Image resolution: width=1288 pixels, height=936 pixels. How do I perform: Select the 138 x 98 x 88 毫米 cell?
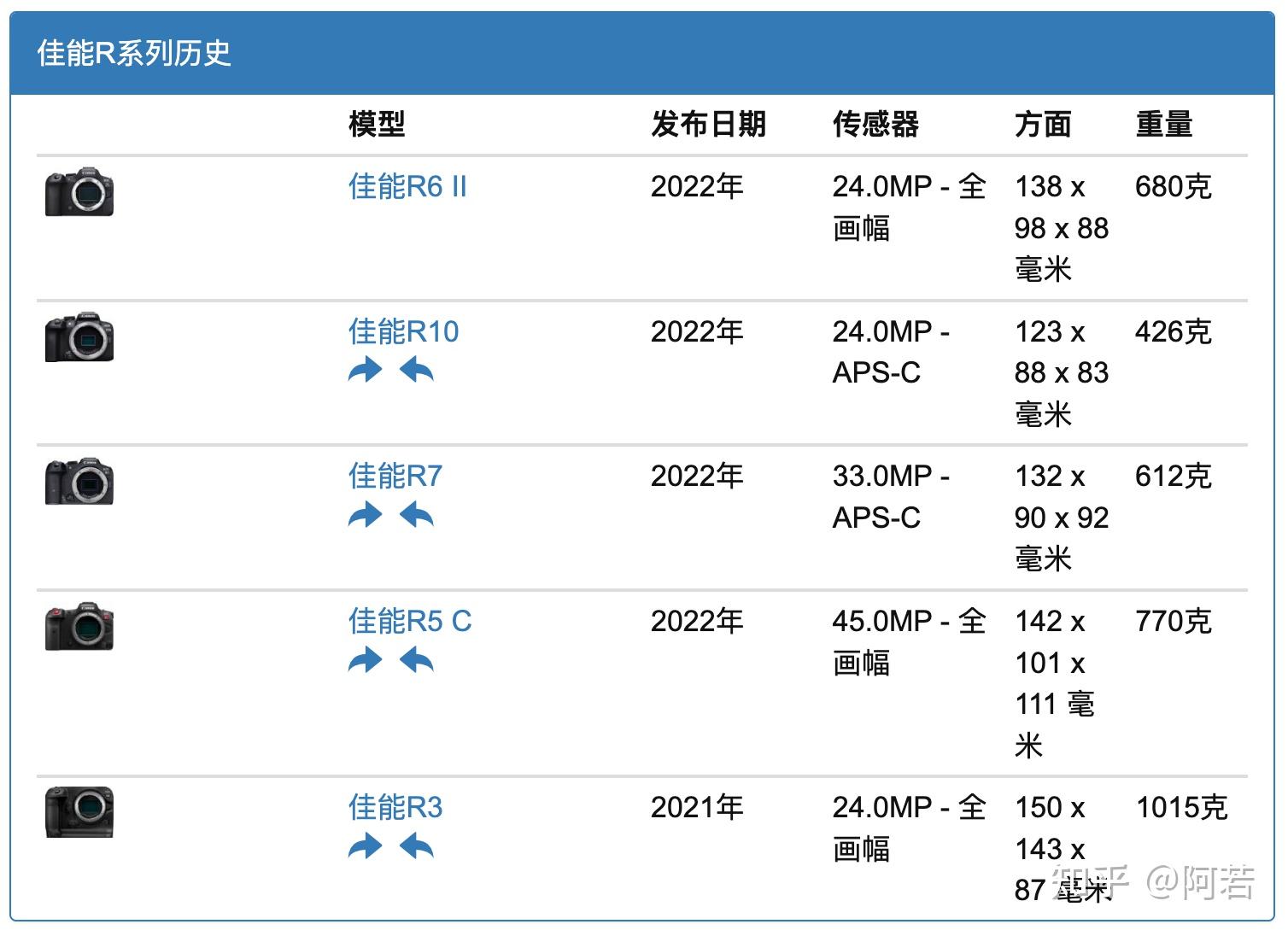(x=1062, y=228)
